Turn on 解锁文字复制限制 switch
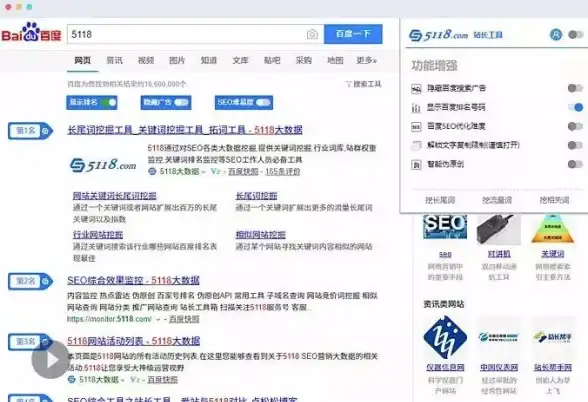The width and height of the screenshot is (588, 402). (575, 145)
